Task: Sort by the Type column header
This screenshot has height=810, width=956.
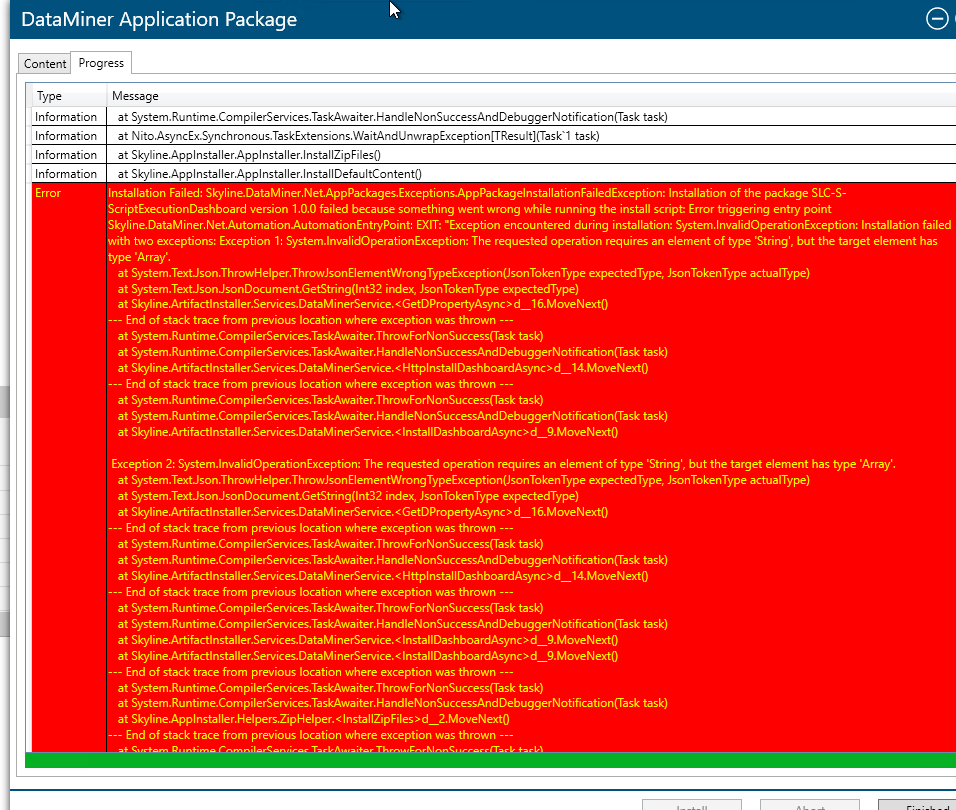Action: [x=69, y=96]
